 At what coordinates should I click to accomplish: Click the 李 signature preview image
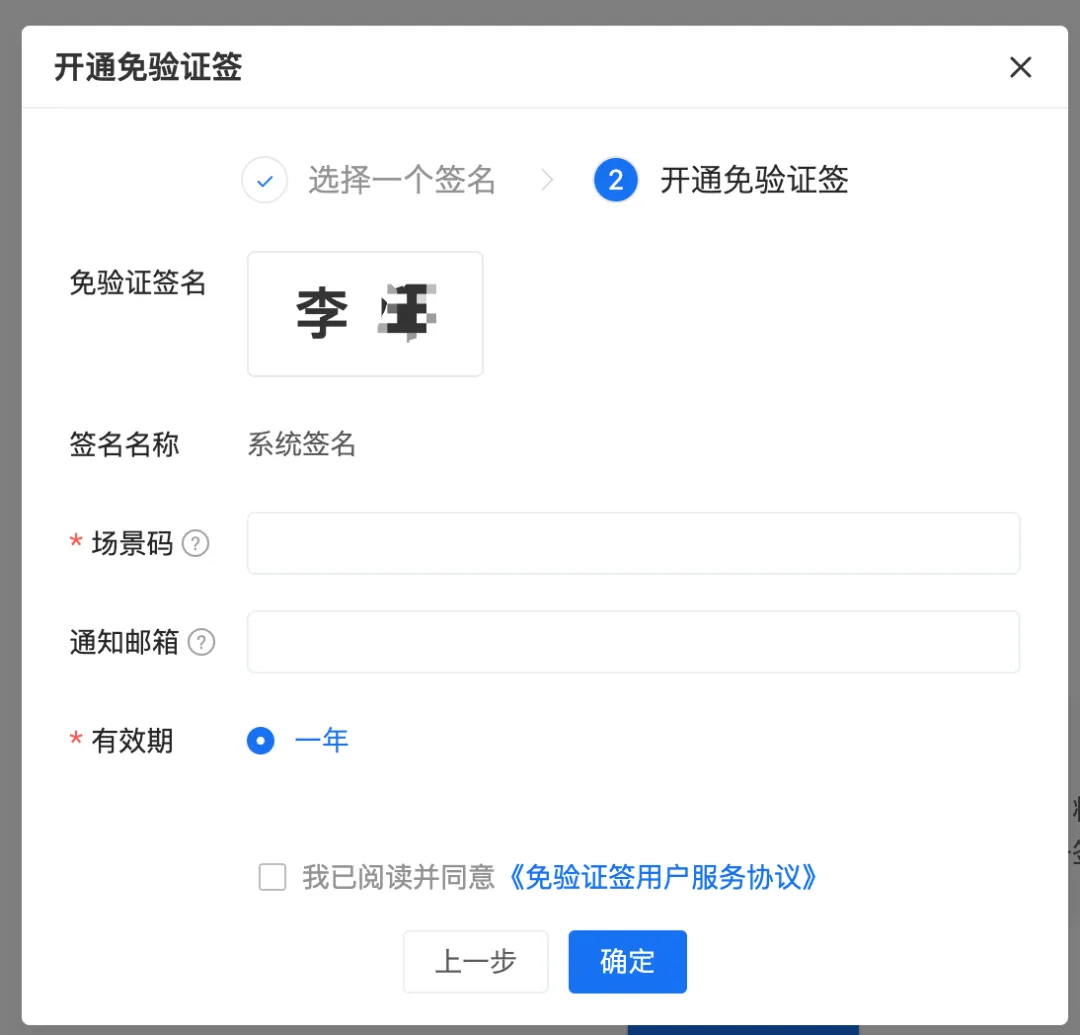coord(365,314)
